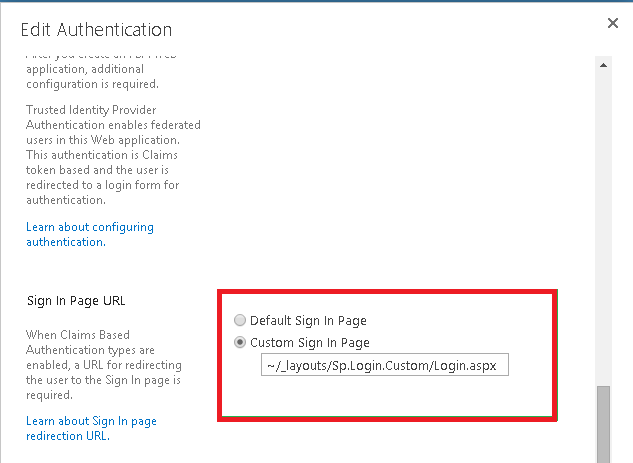The width and height of the screenshot is (633, 463).
Task: Click the Trusted Identity Provider description paragraph
Action: [x=113, y=155]
